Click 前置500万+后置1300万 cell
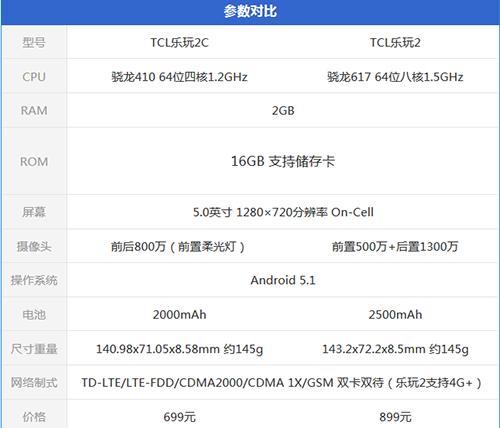The height and width of the screenshot is (428, 500). click(395, 247)
